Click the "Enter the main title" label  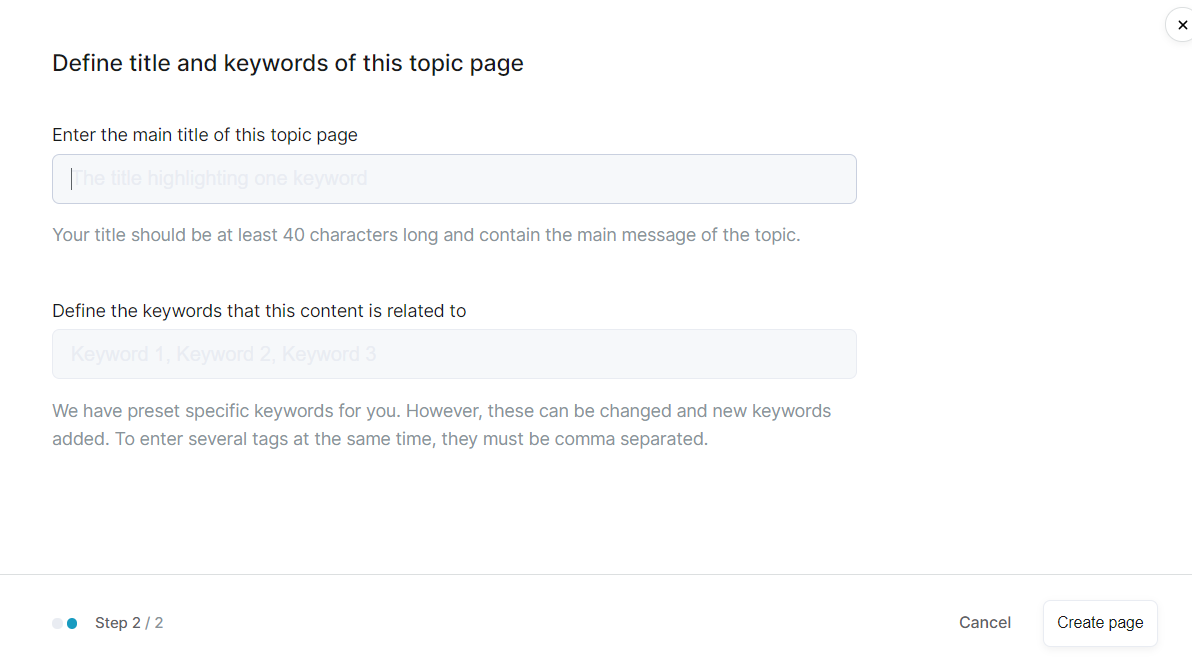(x=205, y=134)
